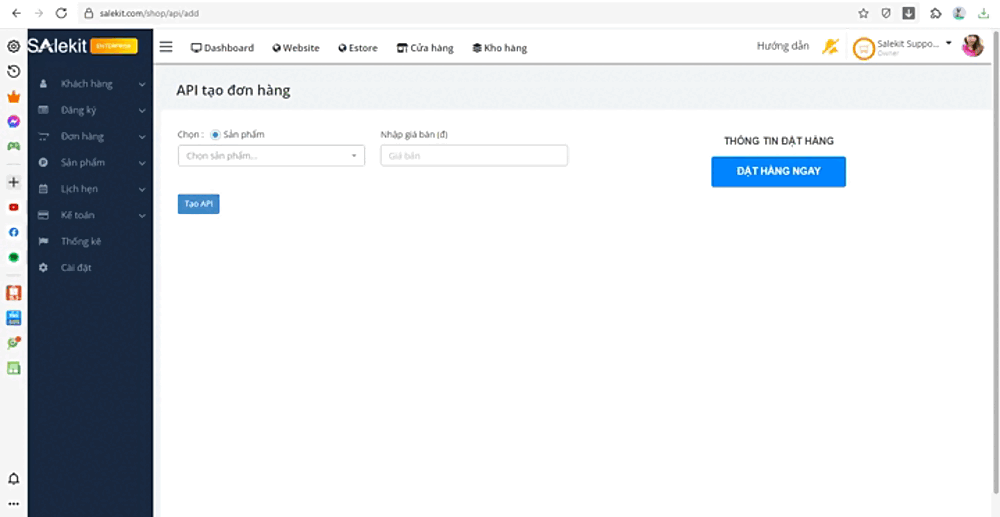This screenshot has width=1000, height=517.
Task: Click the orange shop cart circle icon
Action: pos(863,48)
